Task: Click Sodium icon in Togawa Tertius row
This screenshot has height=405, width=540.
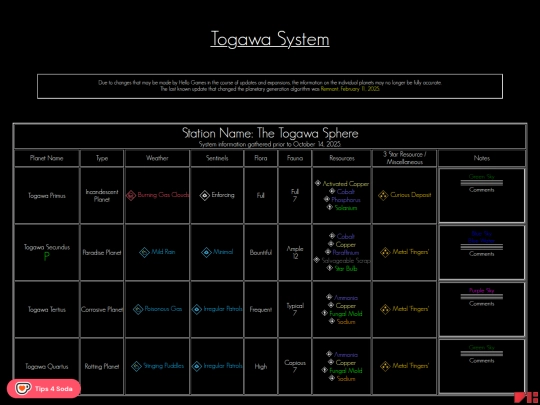Action: [x=332, y=321]
